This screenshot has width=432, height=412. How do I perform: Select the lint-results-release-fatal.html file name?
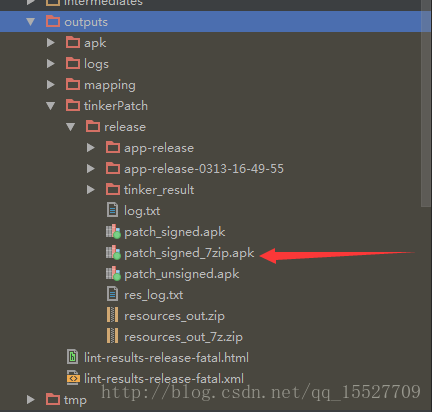[166, 358]
